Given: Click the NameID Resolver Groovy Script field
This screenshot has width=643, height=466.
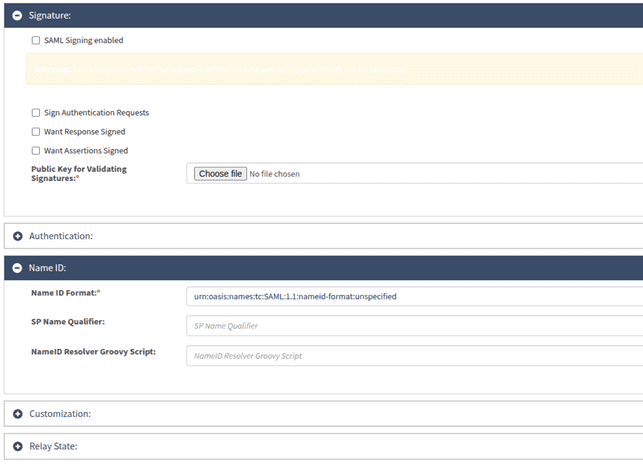Looking at the screenshot, I should click(414, 356).
